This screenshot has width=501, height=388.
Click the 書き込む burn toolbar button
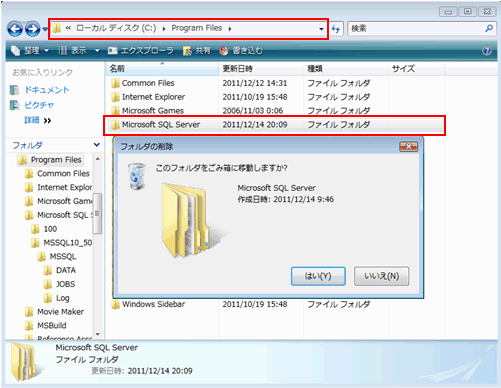pos(241,51)
